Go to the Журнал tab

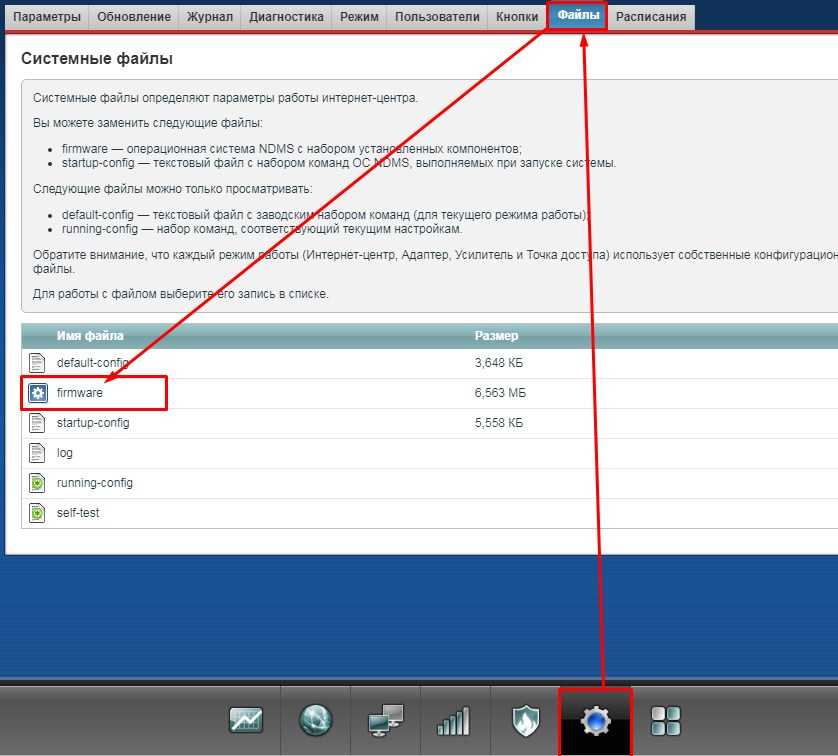[210, 17]
